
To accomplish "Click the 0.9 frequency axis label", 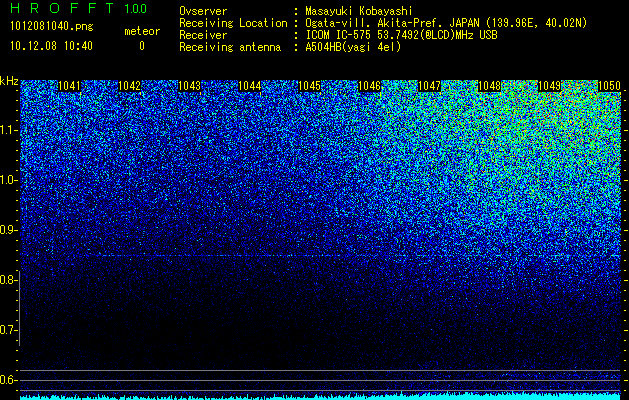I will (8, 230).
